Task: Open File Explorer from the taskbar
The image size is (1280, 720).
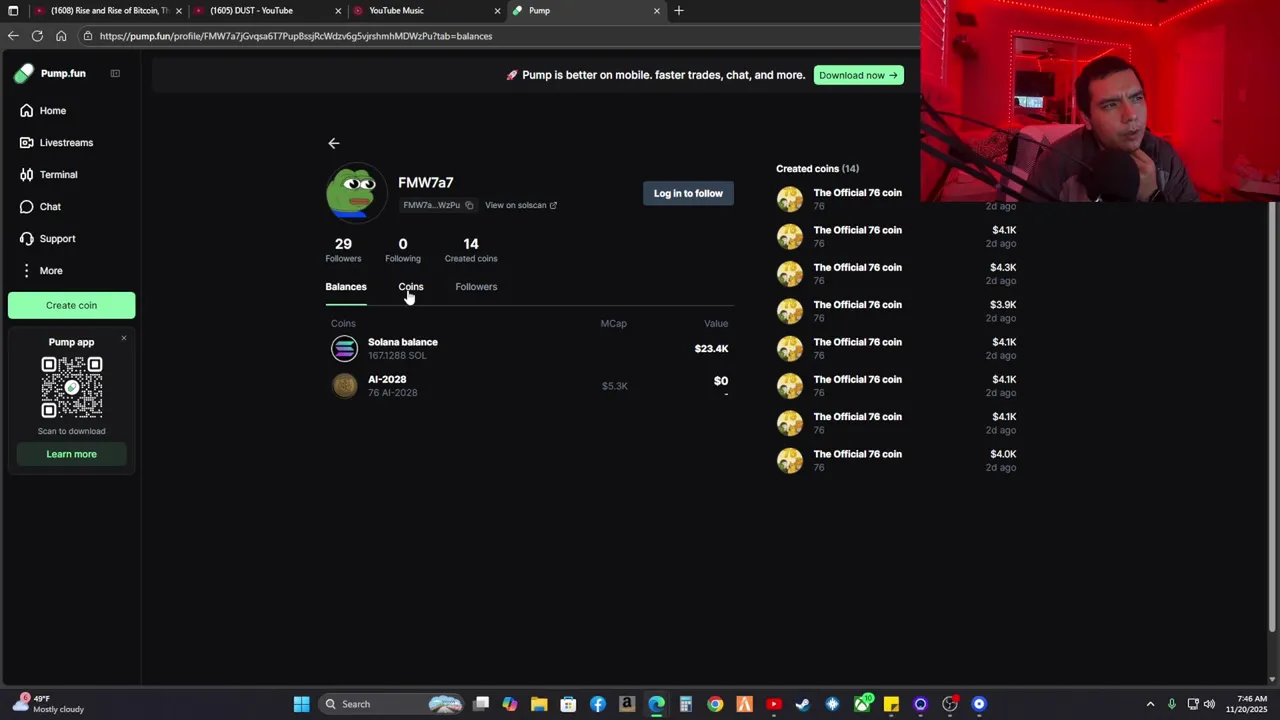Action: coord(539,704)
